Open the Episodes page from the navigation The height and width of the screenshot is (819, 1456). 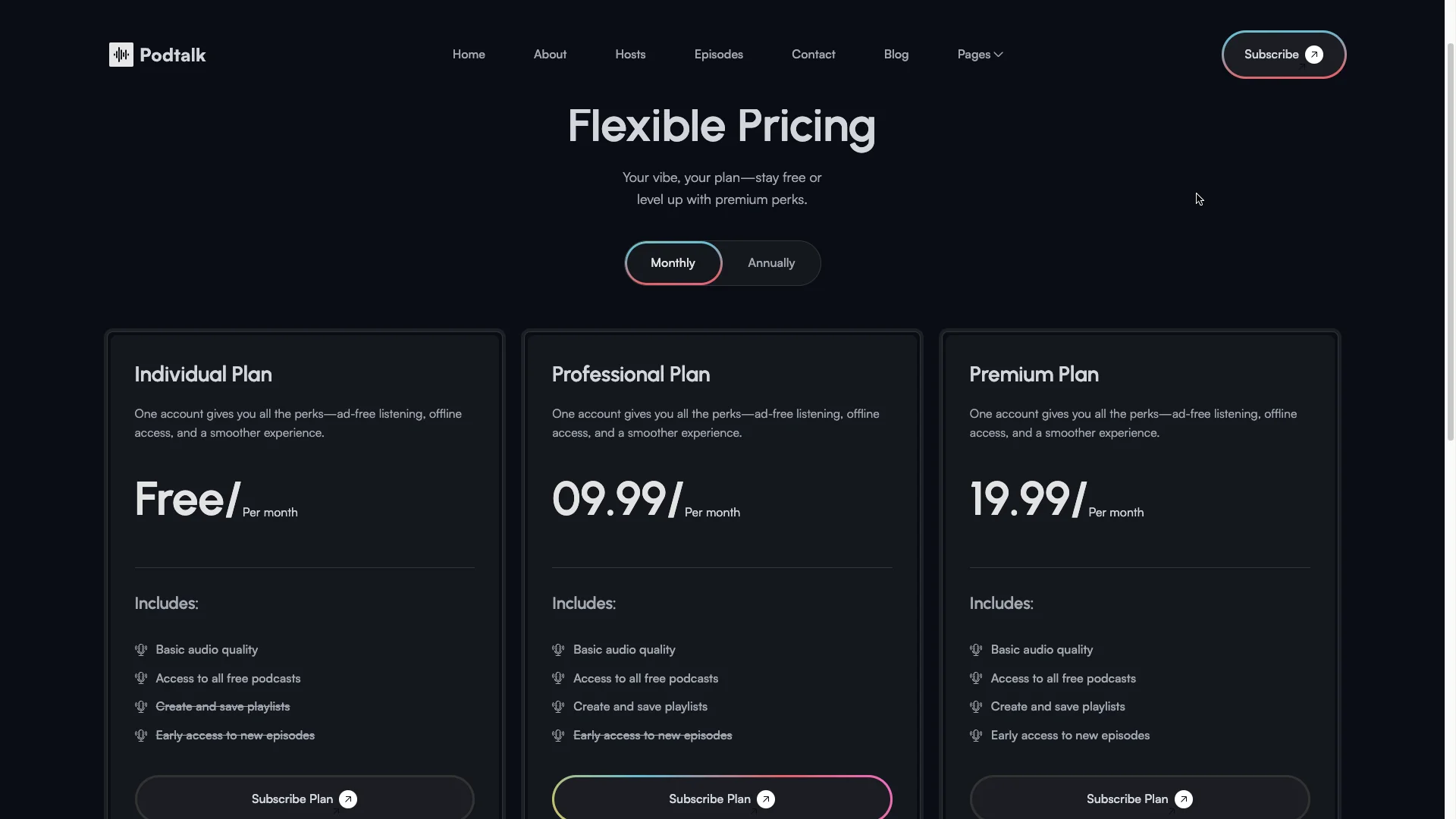[718, 54]
